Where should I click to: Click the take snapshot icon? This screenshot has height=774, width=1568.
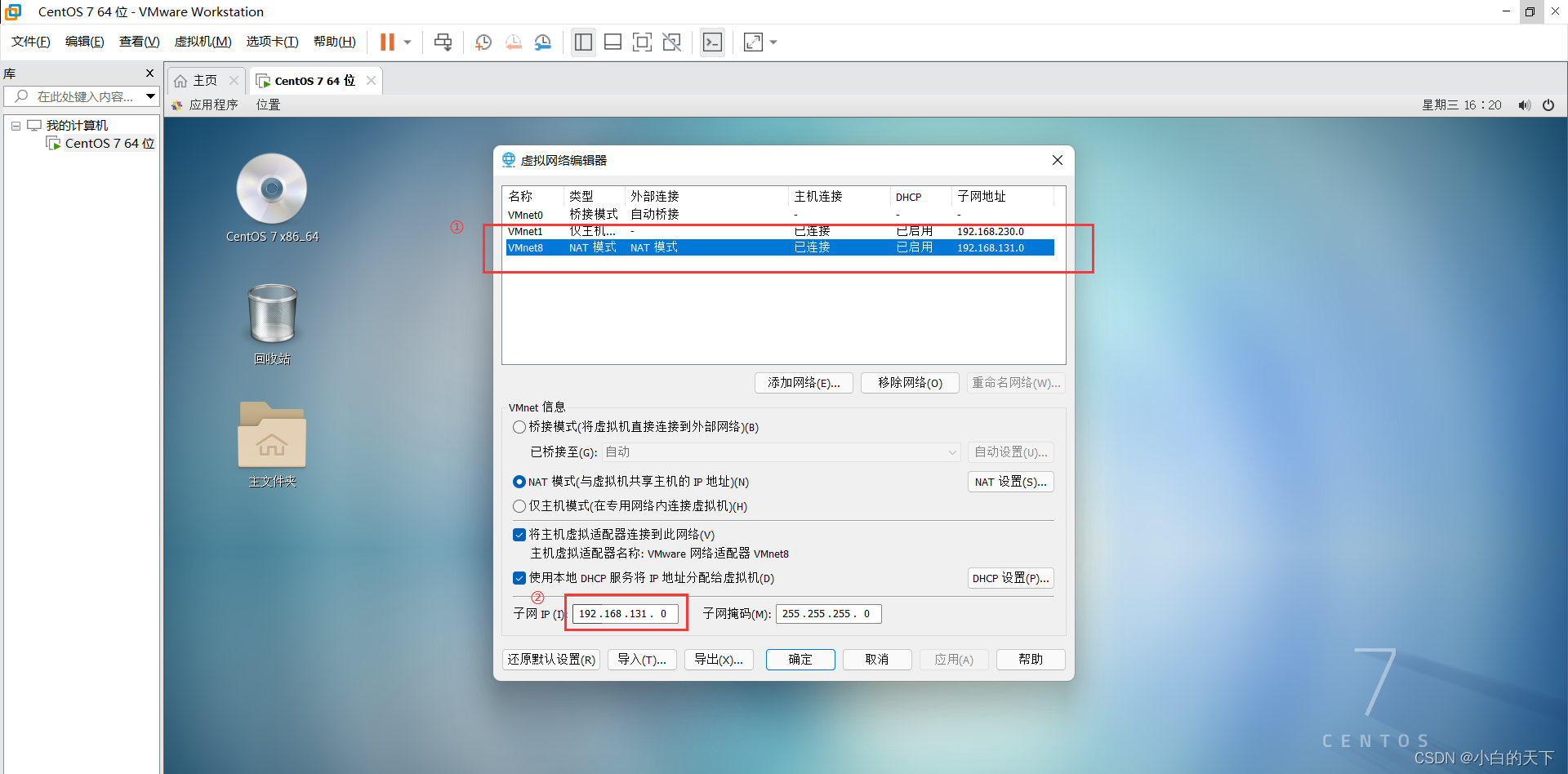click(483, 42)
